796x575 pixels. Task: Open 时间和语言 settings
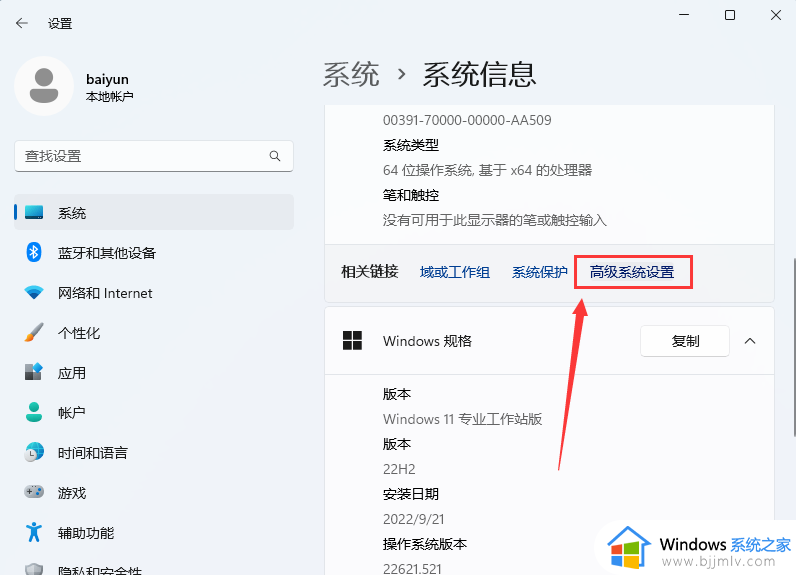(x=154, y=452)
